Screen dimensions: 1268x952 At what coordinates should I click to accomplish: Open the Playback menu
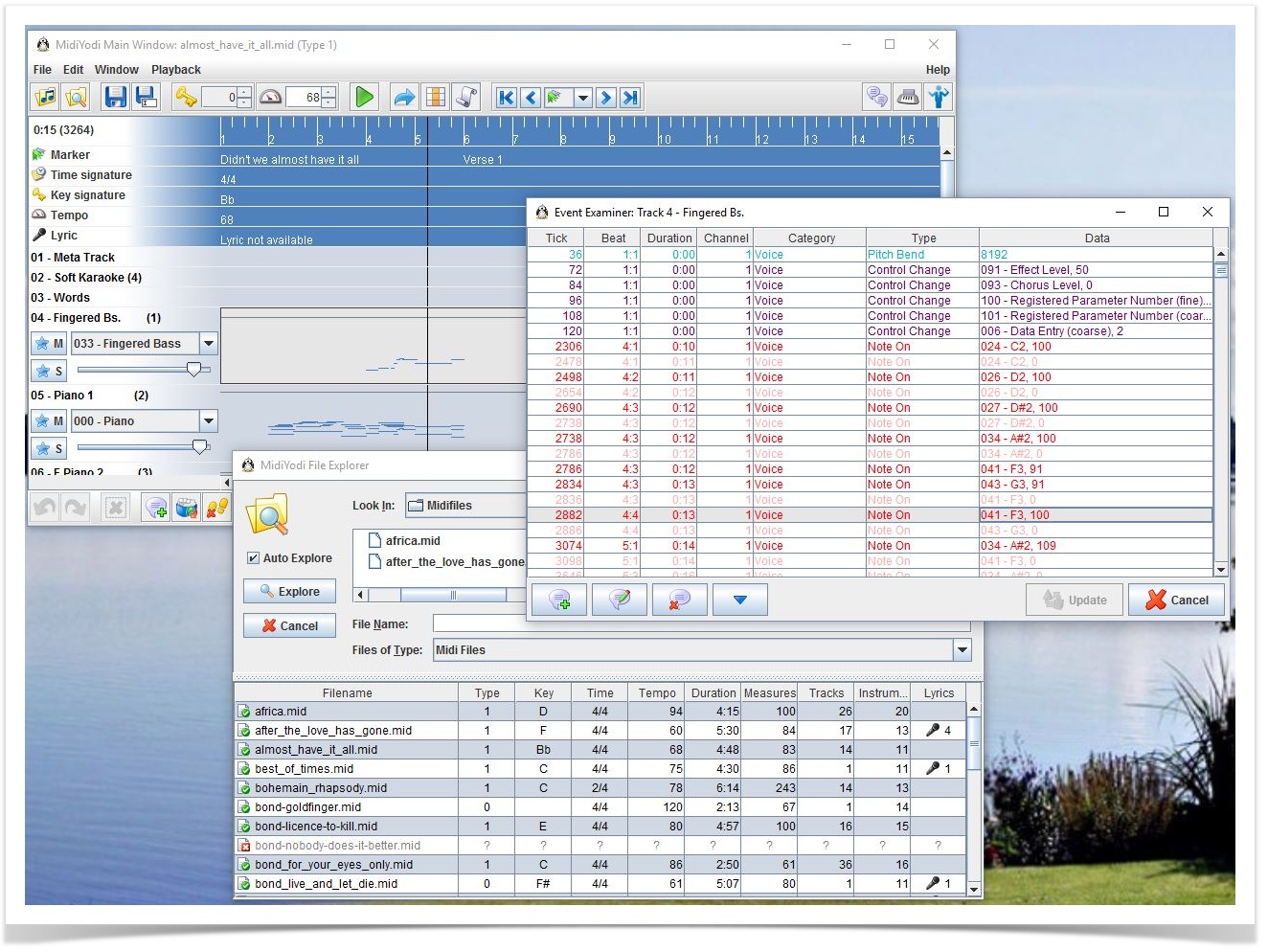[175, 70]
